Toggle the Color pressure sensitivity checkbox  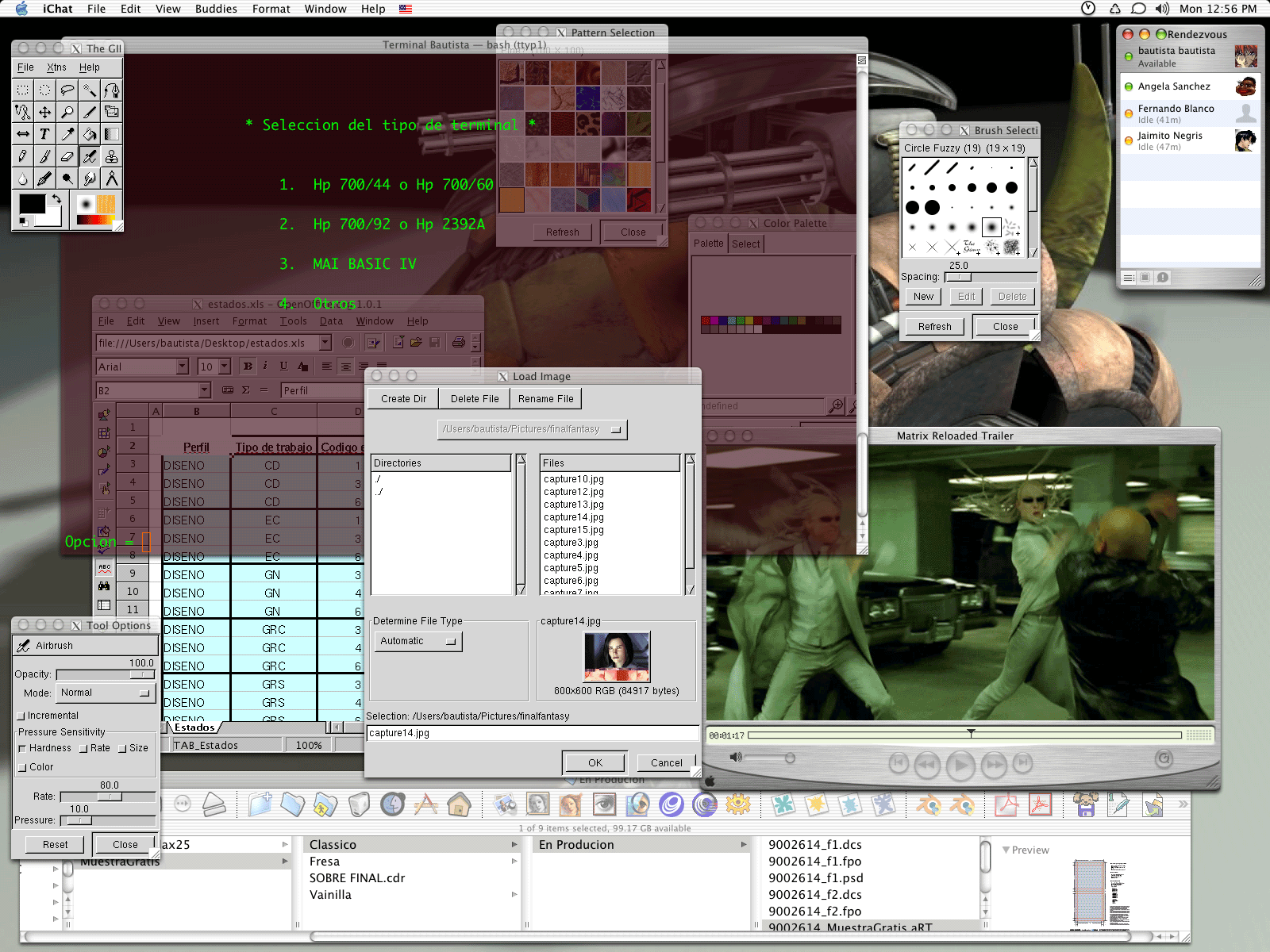pyautogui.click(x=22, y=767)
